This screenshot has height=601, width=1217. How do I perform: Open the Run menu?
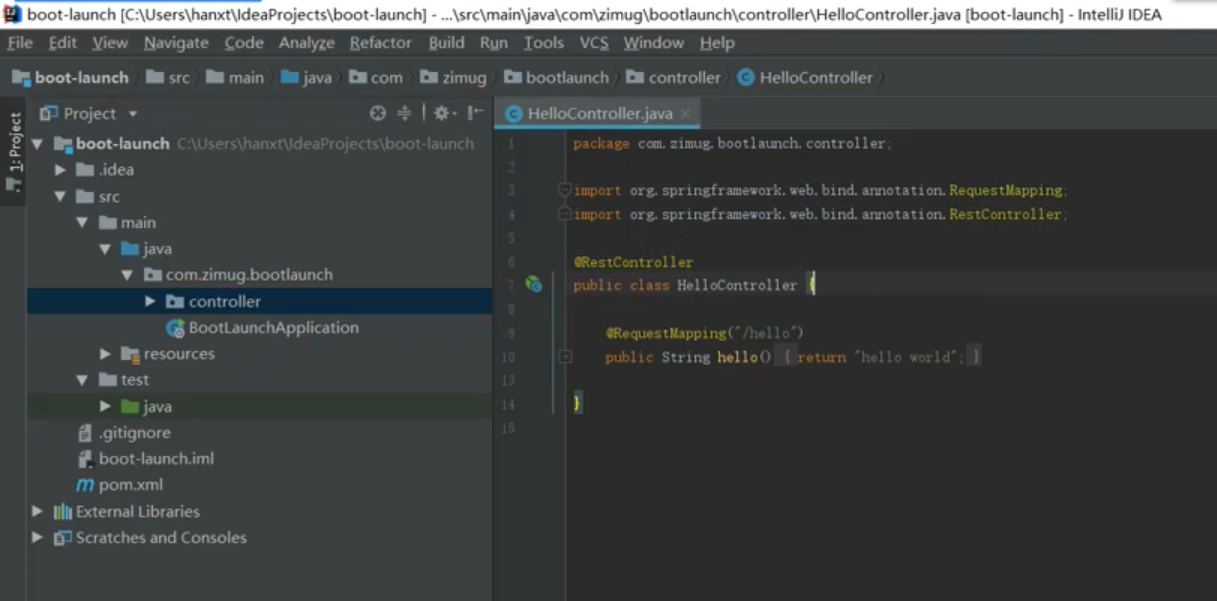tap(494, 43)
